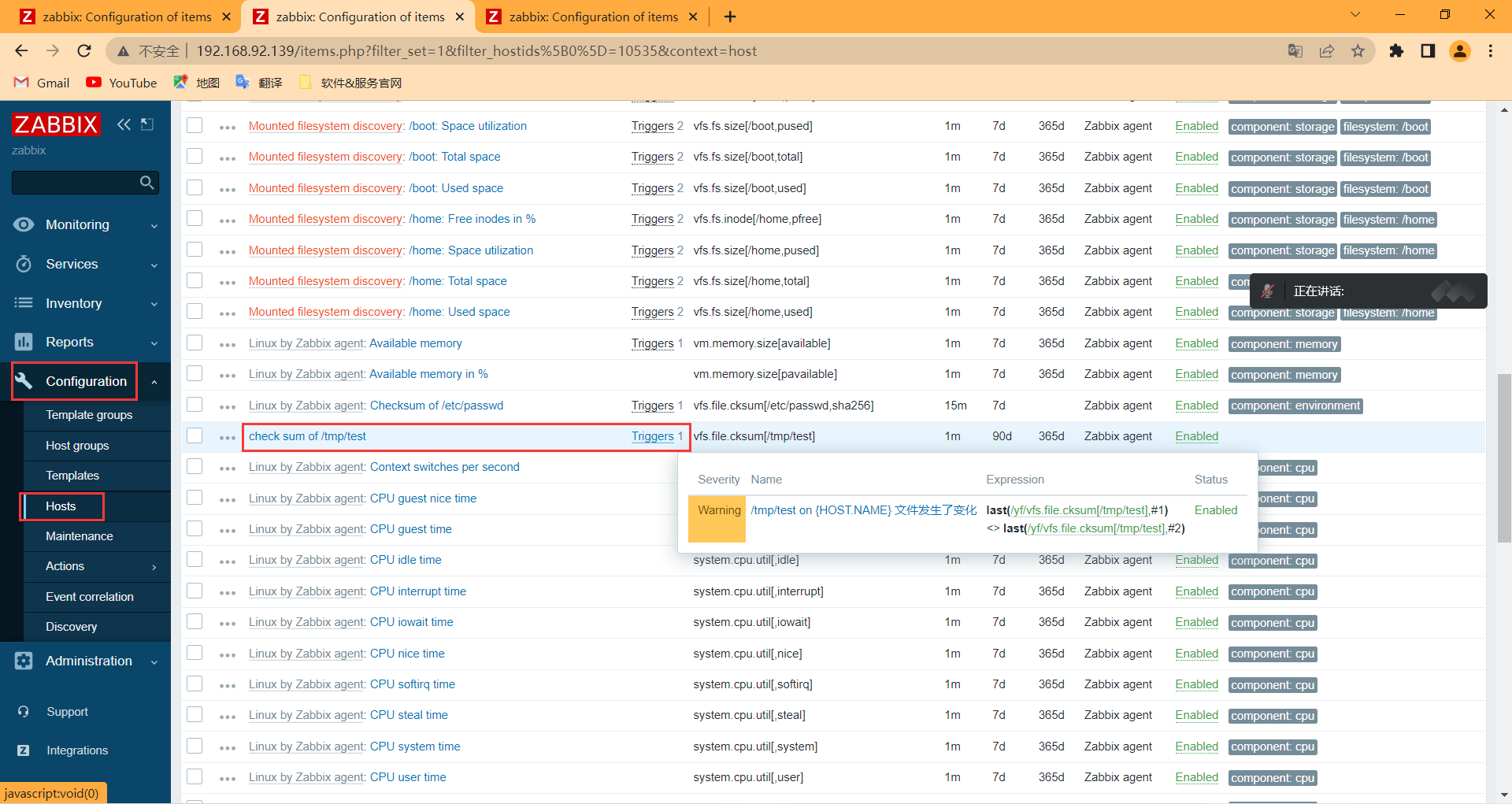
Task: Click the sidebar search magnifier icon
Action: click(x=146, y=183)
